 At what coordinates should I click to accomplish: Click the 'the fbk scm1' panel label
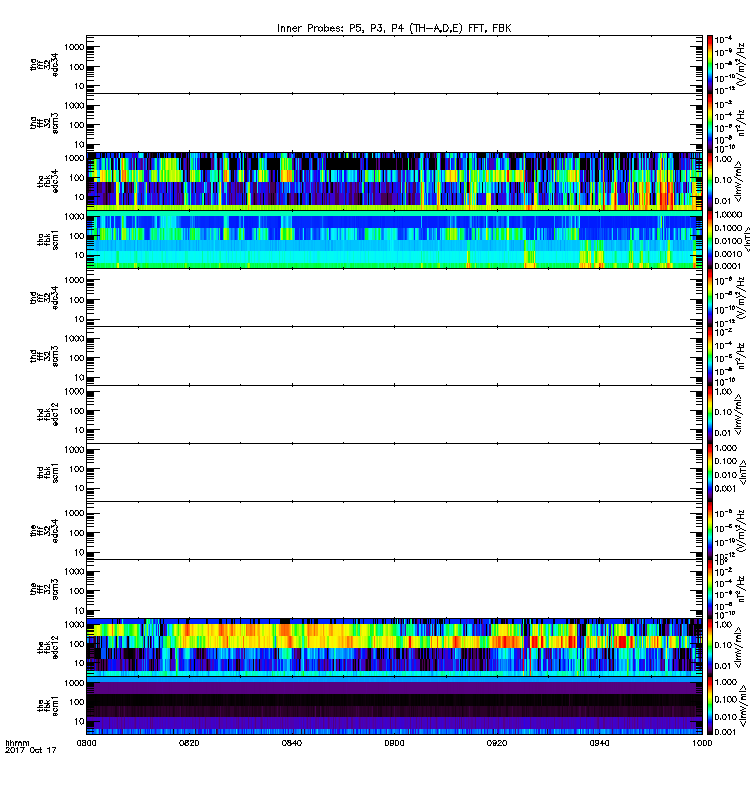(48, 706)
